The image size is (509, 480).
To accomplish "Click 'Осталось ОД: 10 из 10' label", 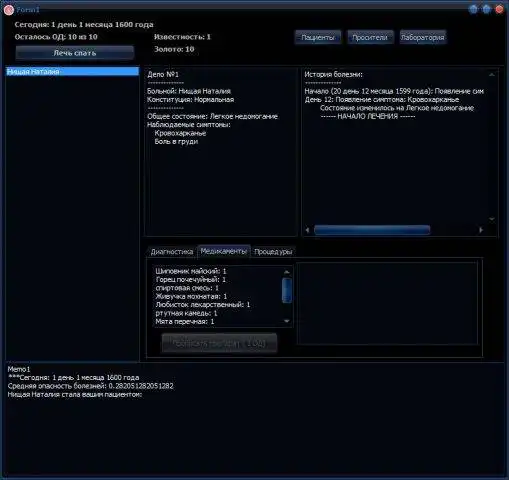I will pos(56,37).
